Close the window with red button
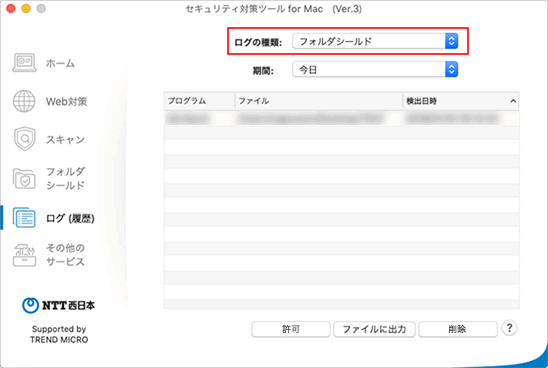 tap(11, 8)
